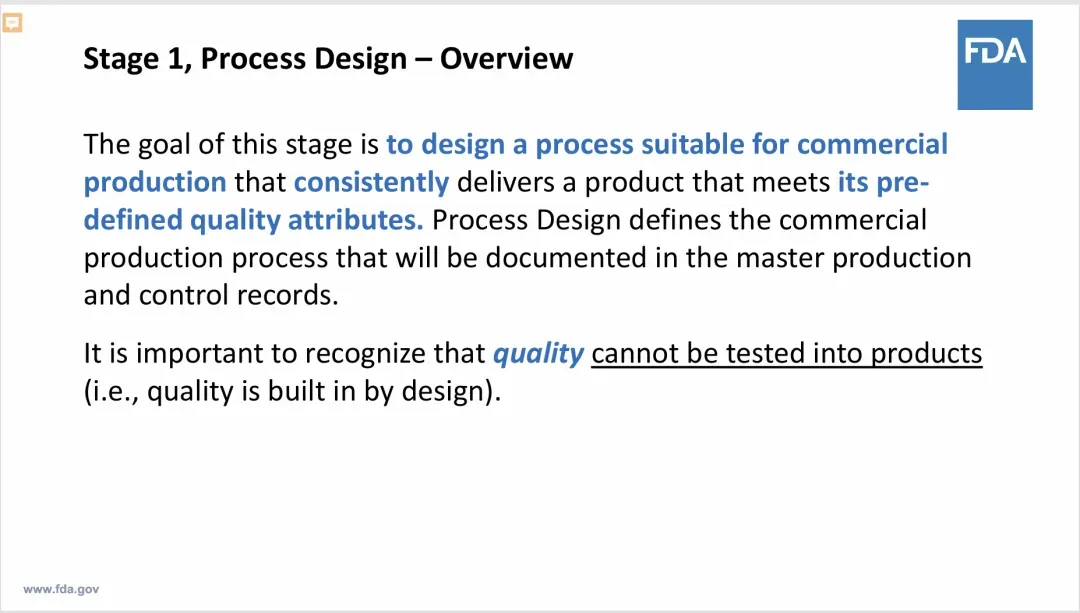Click the phrase 'It is important to recognize that'
This screenshot has width=1080, height=613.
click(284, 353)
